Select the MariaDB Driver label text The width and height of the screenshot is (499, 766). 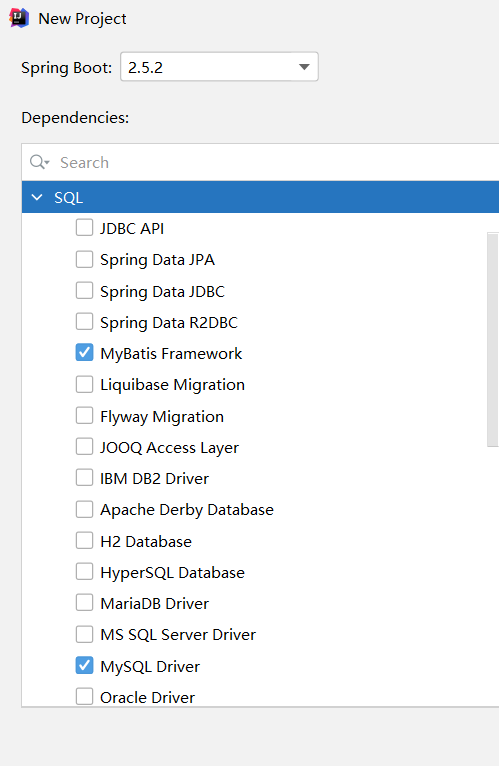[154, 604]
